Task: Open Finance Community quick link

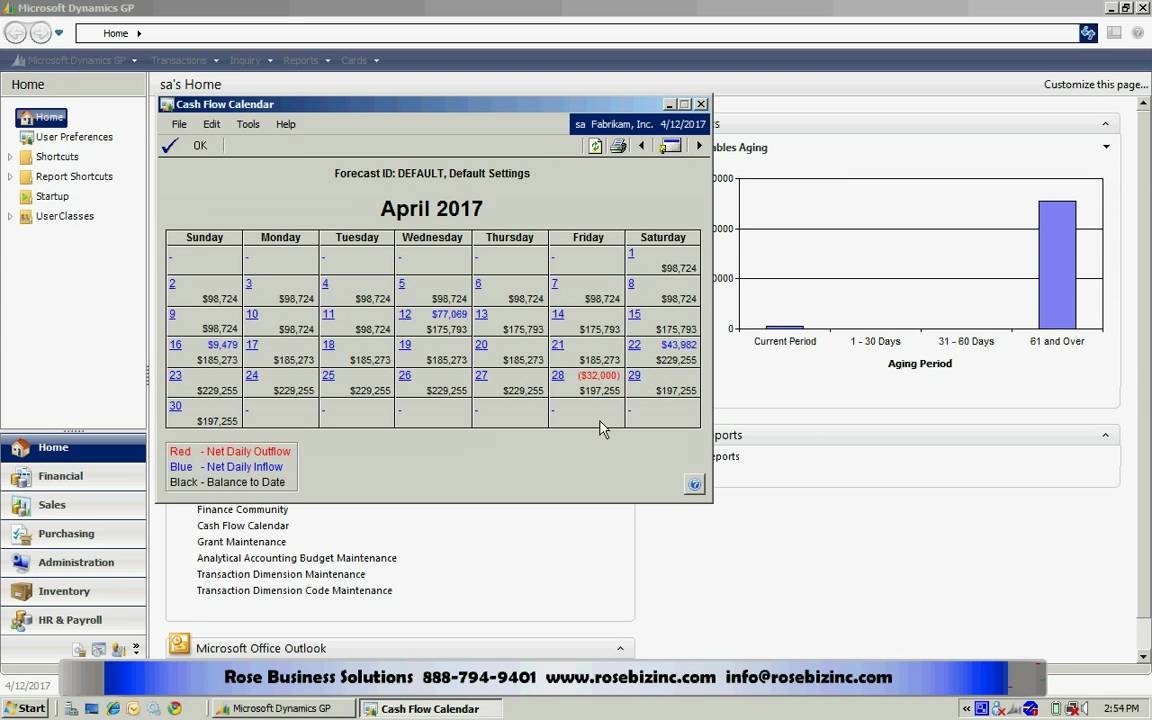Action: coord(242,509)
